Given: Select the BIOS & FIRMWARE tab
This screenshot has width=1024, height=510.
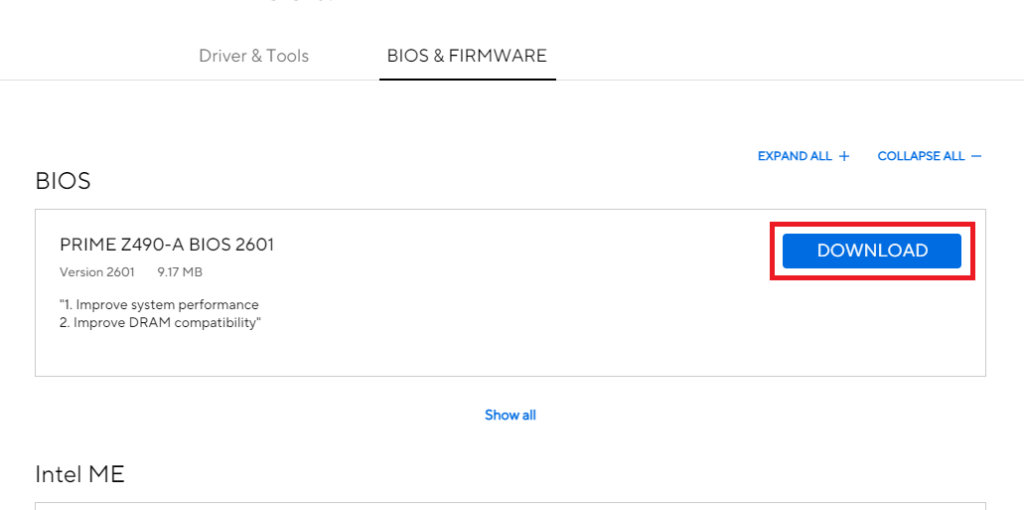Looking at the screenshot, I should coord(467,56).
